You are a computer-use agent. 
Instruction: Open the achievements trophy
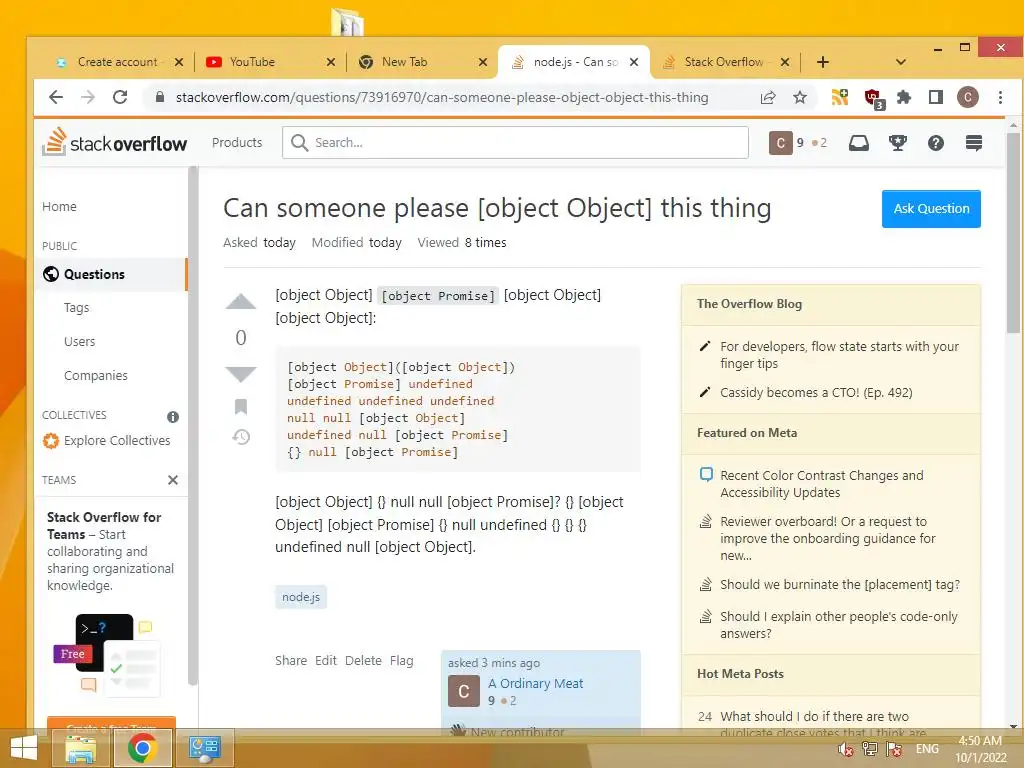coord(897,142)
